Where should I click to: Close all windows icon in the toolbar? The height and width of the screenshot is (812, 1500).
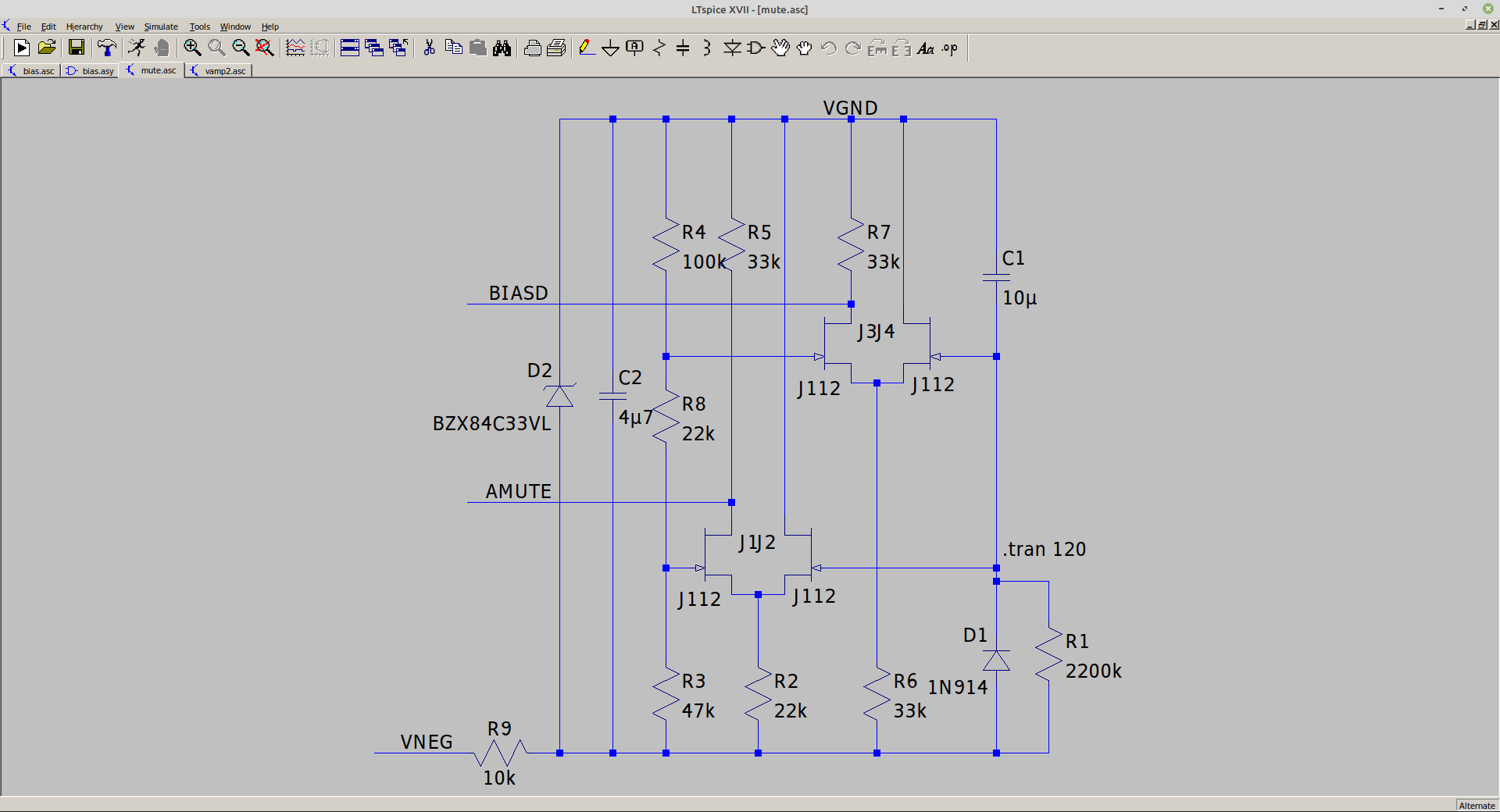[x=398, y=48]
